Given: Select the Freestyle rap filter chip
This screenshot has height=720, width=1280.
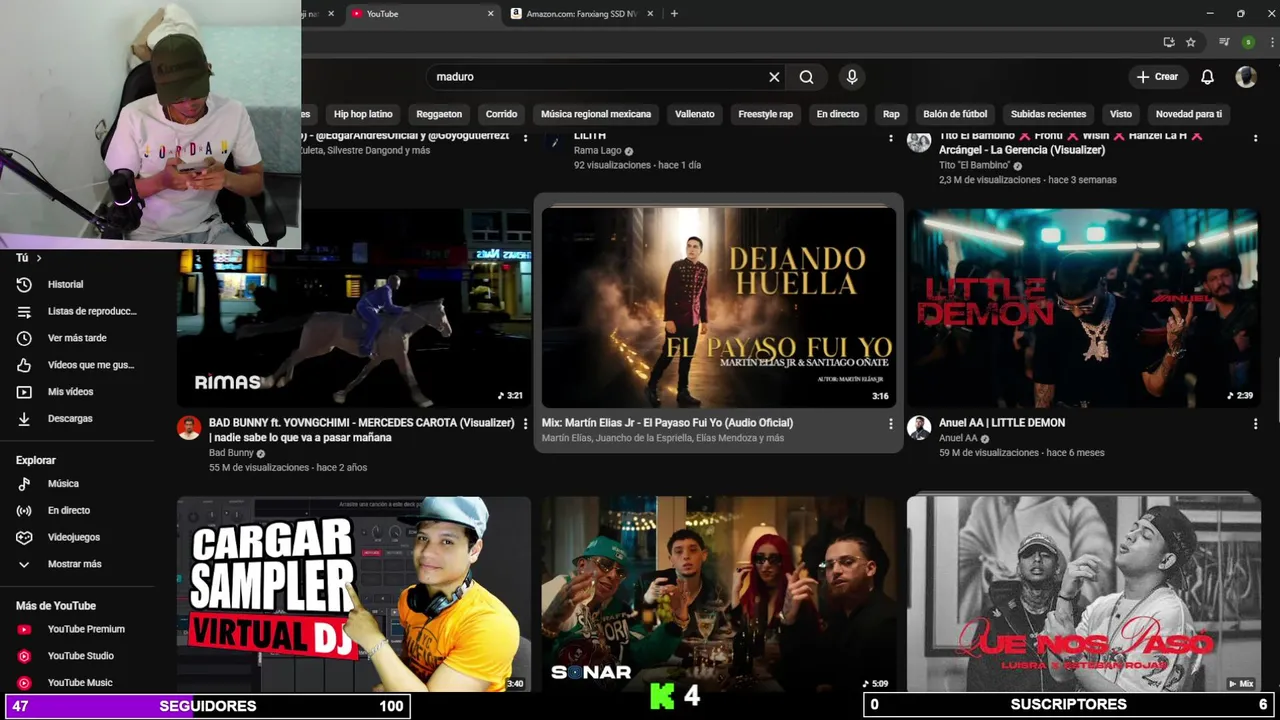Looking at the screenshot, I should click(765, 114).
